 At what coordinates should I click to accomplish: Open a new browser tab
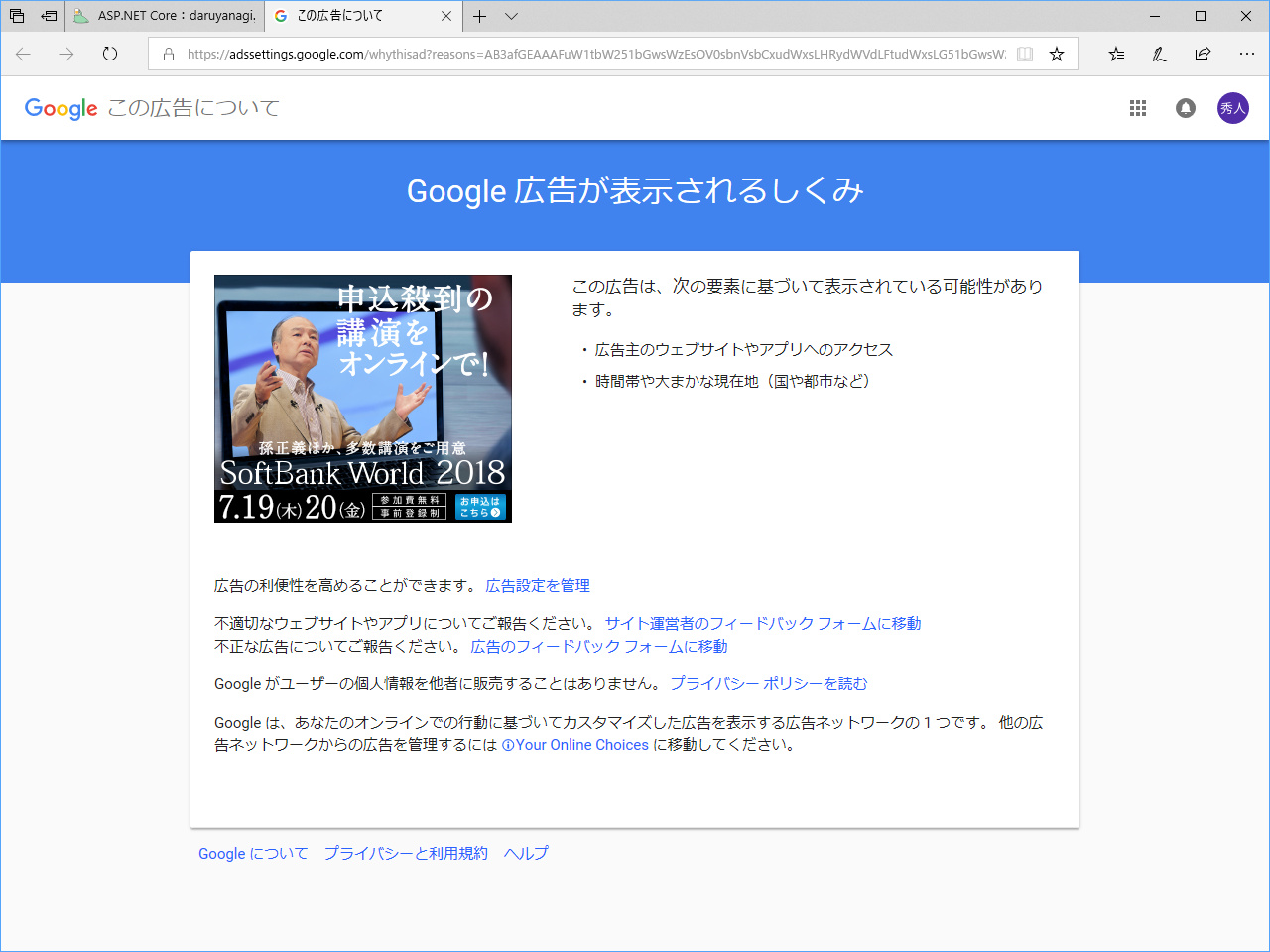(480, 16)
